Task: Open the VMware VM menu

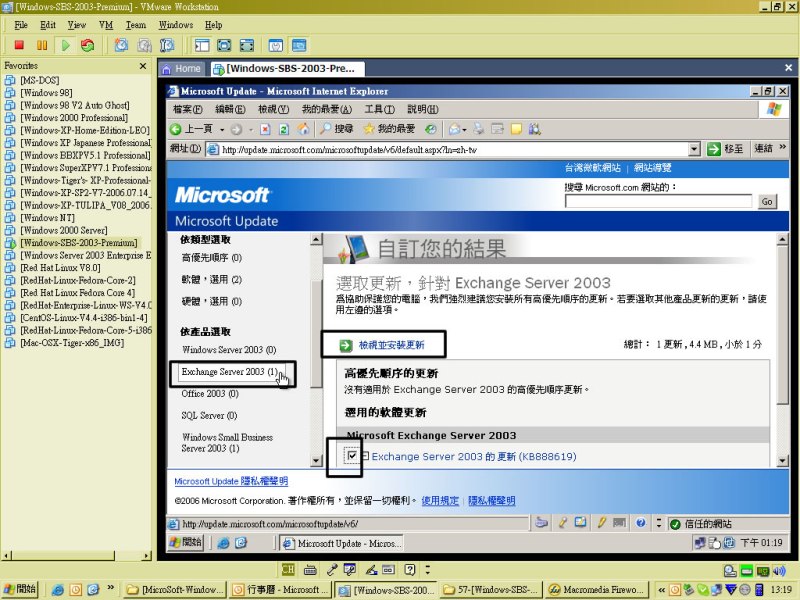Action: (106, 25)
